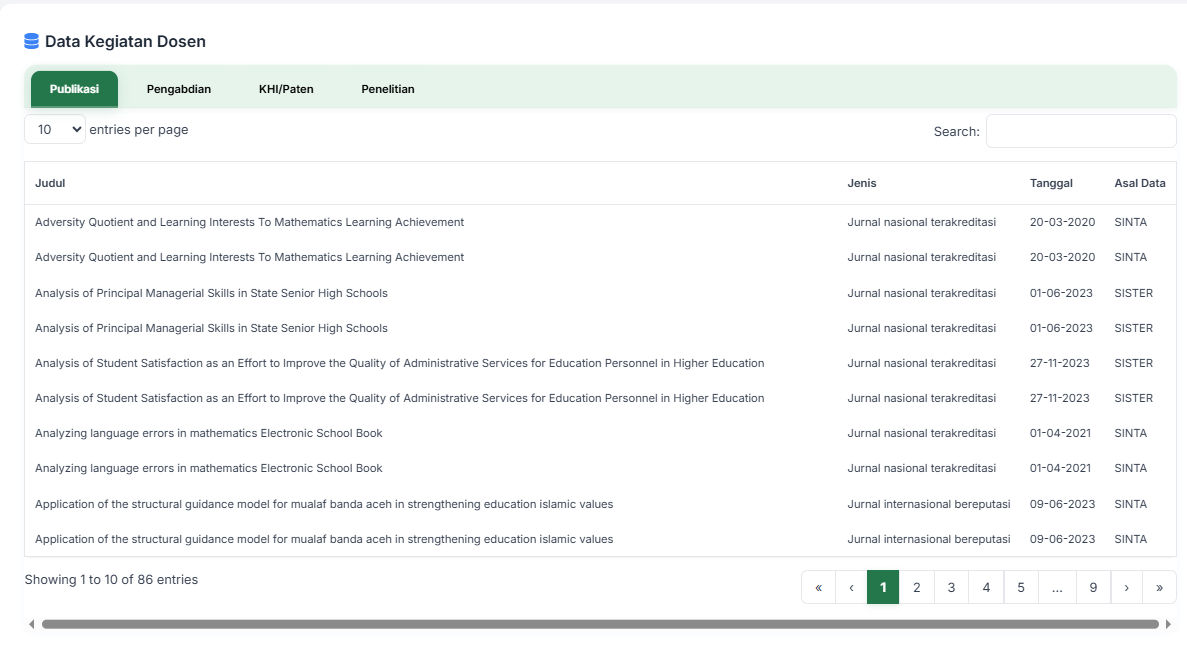
Task: Click first date cell "27-11-2023"
Action: pos(1060,363)
